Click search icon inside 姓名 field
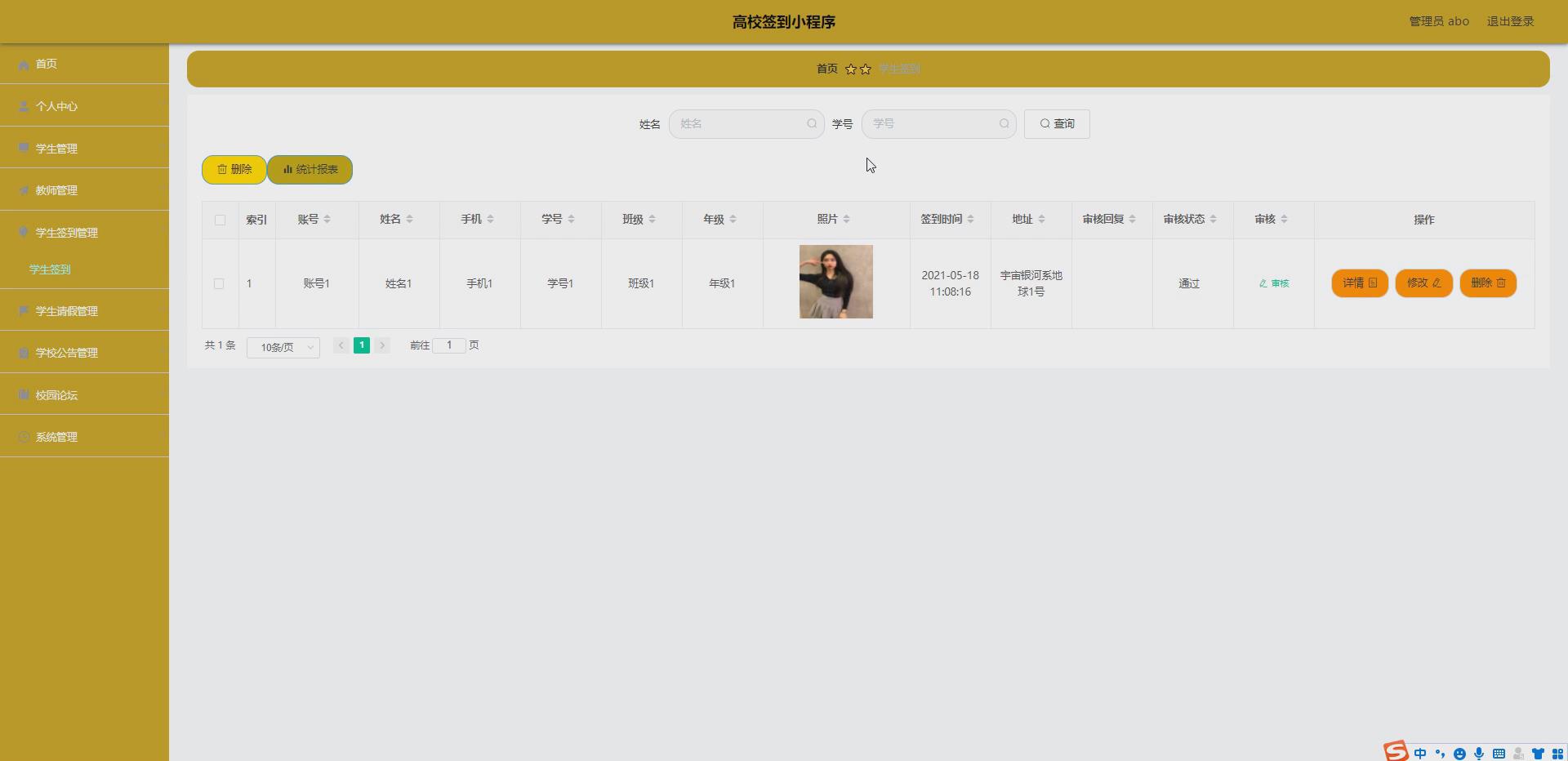The height and width of the screenshot is (761, 1568). (812, 124)
